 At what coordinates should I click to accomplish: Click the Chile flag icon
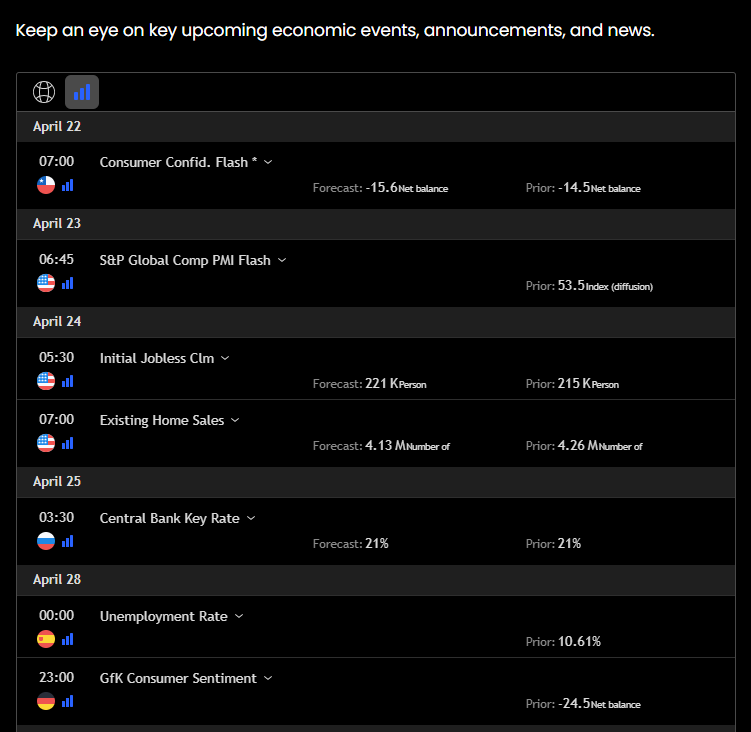point(46,185)
